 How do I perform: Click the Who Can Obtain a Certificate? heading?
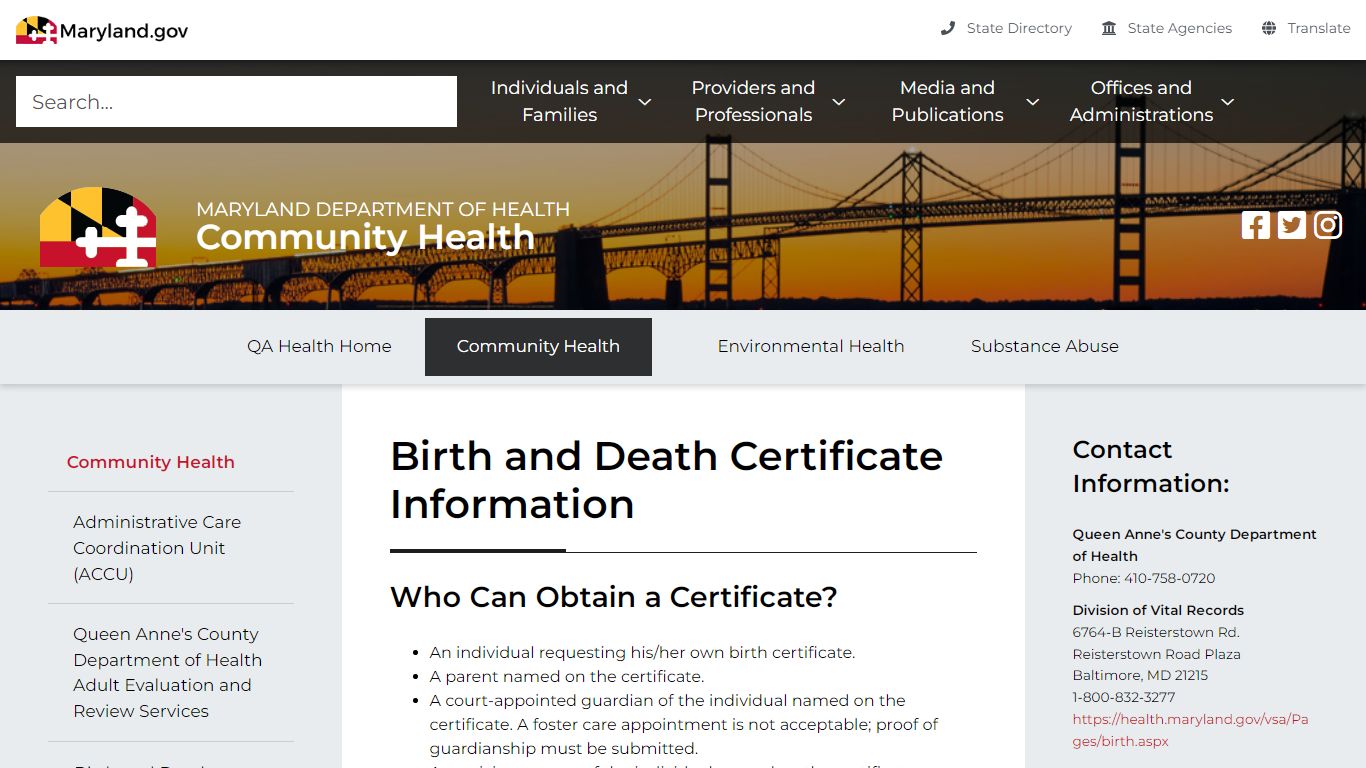pos(613,597)
